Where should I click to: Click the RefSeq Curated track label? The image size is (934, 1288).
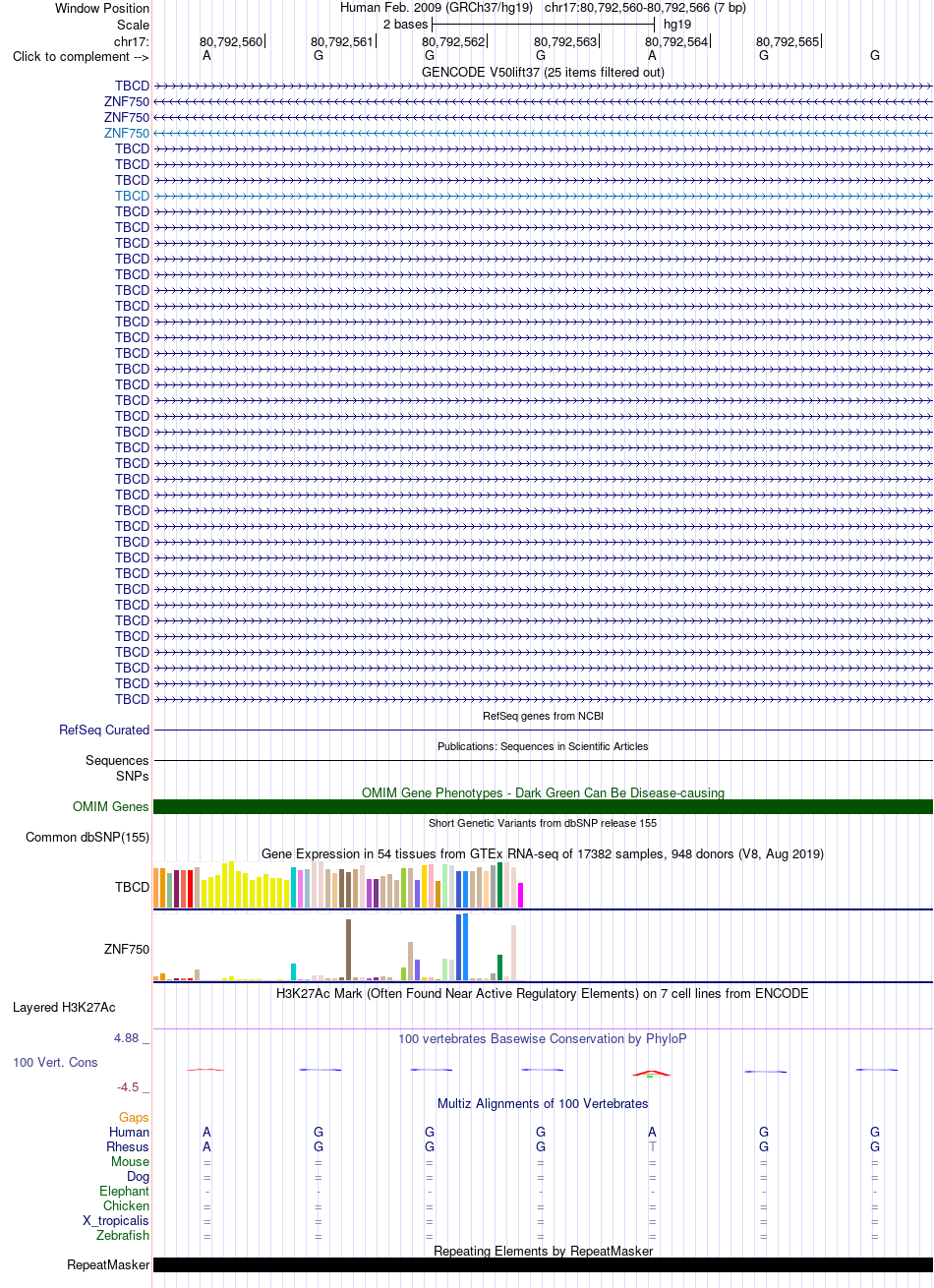click(104, 731)
